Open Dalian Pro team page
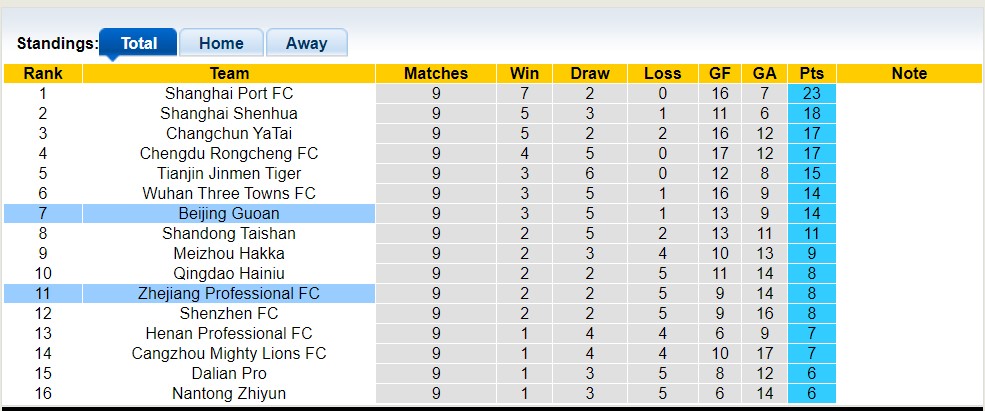Viewport: 985px width, 411px height. (229, 373)
